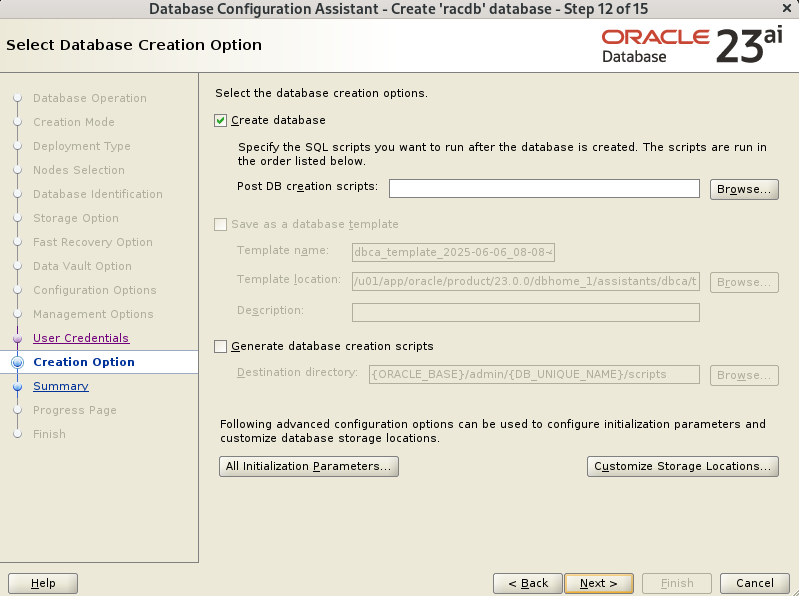
Task: Select the Creation Option step
Action: 84,362
